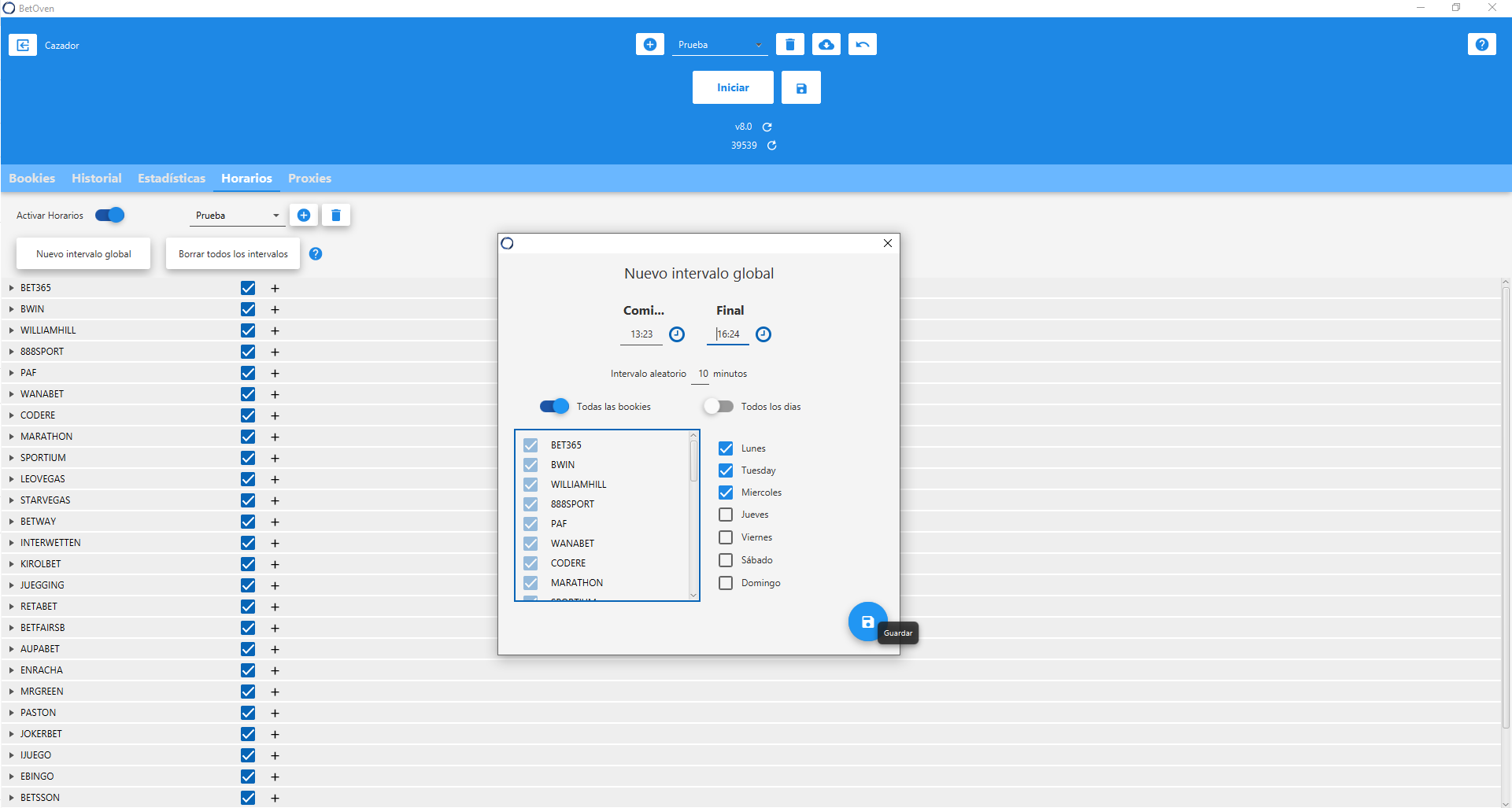
Task: Select the Sábado checkbox
Action: click(726, 560)
